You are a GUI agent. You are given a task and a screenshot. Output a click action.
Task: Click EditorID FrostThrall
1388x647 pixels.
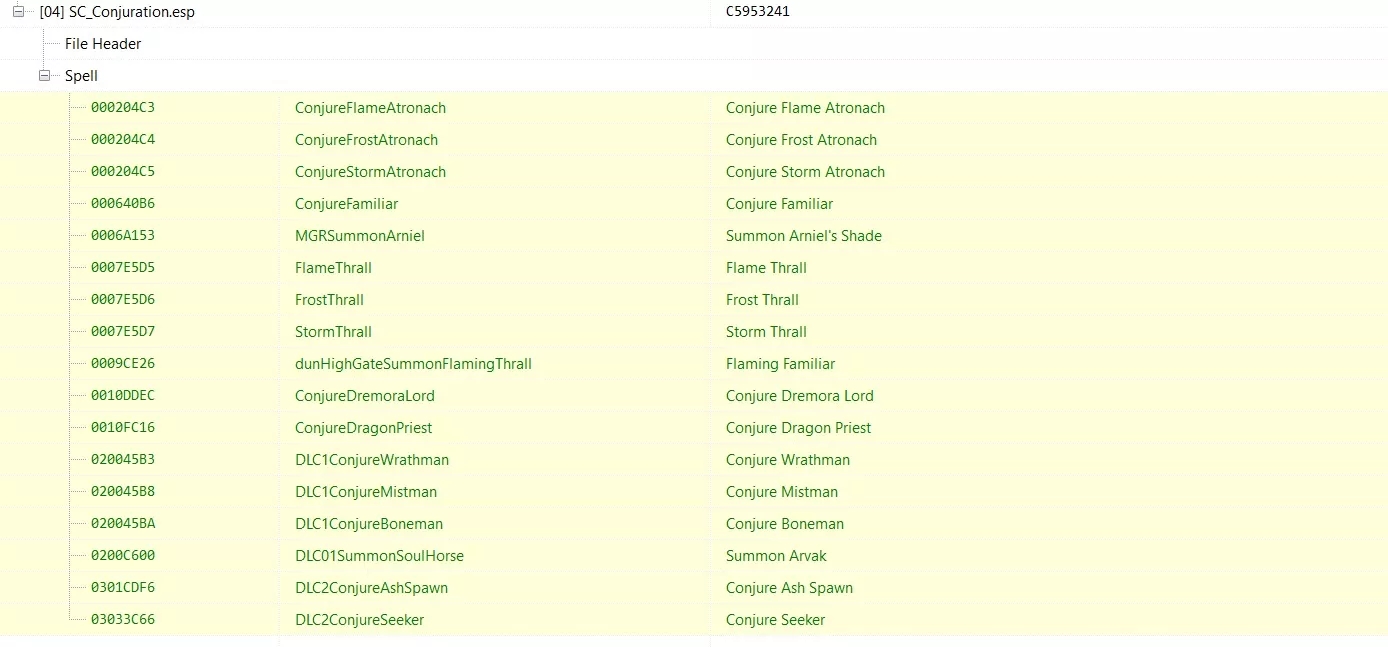pyautogui.click(x=329, y=300)
